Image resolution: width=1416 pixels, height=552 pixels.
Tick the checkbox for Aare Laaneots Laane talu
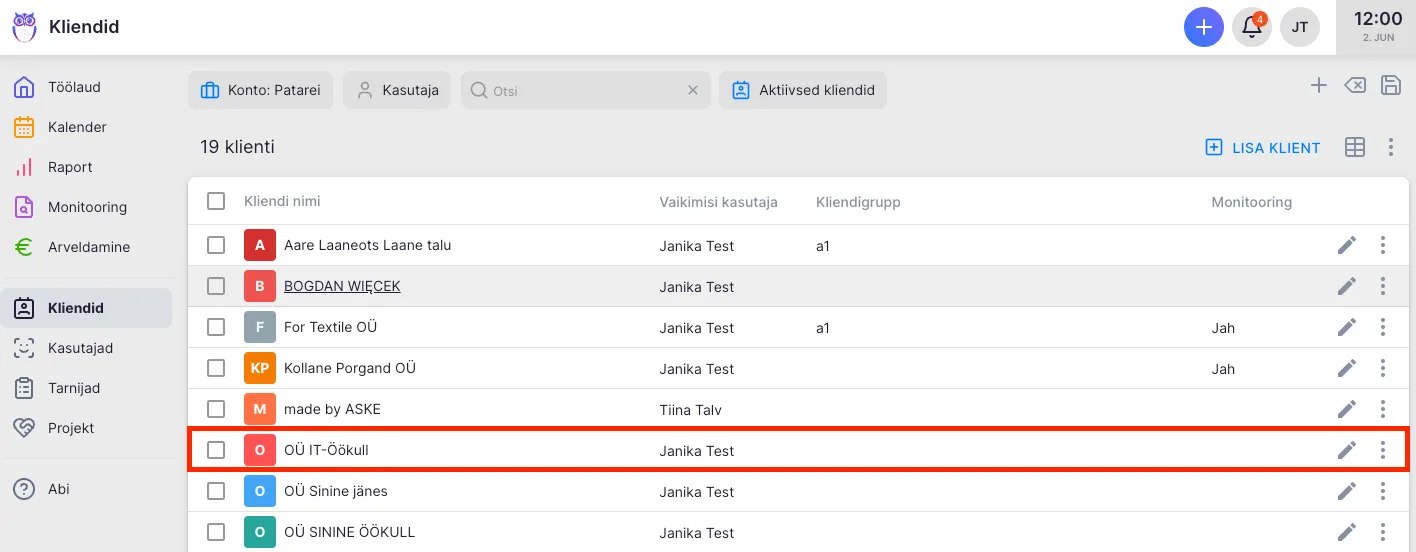click(x=216, y=245)
